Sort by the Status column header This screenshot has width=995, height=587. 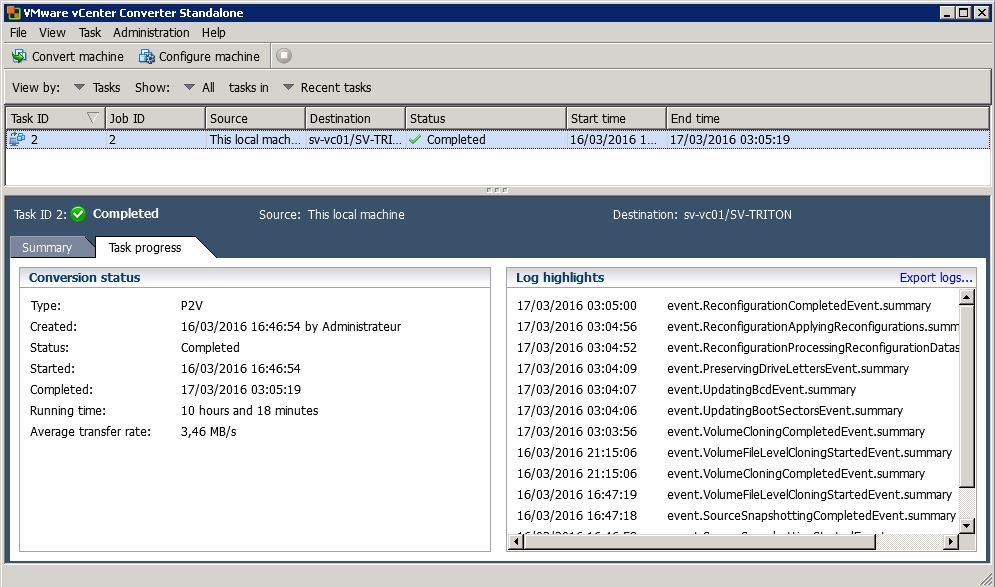click(x=485, y=118)
